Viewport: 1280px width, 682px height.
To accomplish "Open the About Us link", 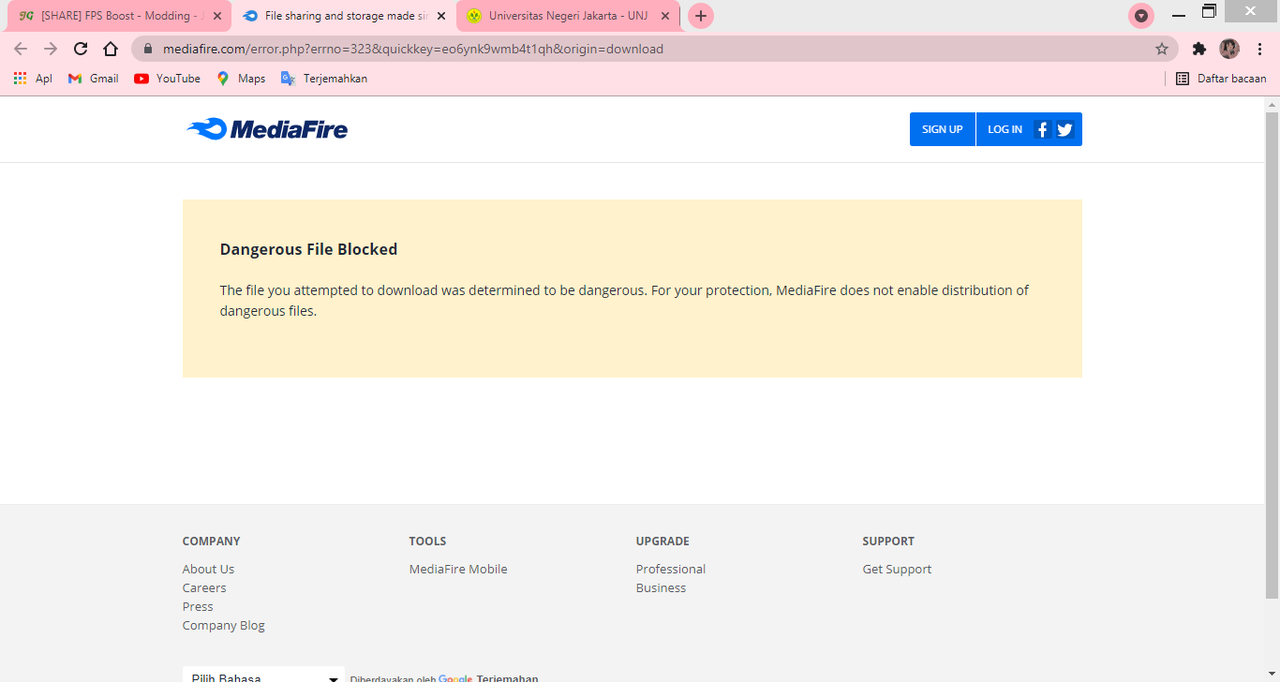I will point(208,569).
